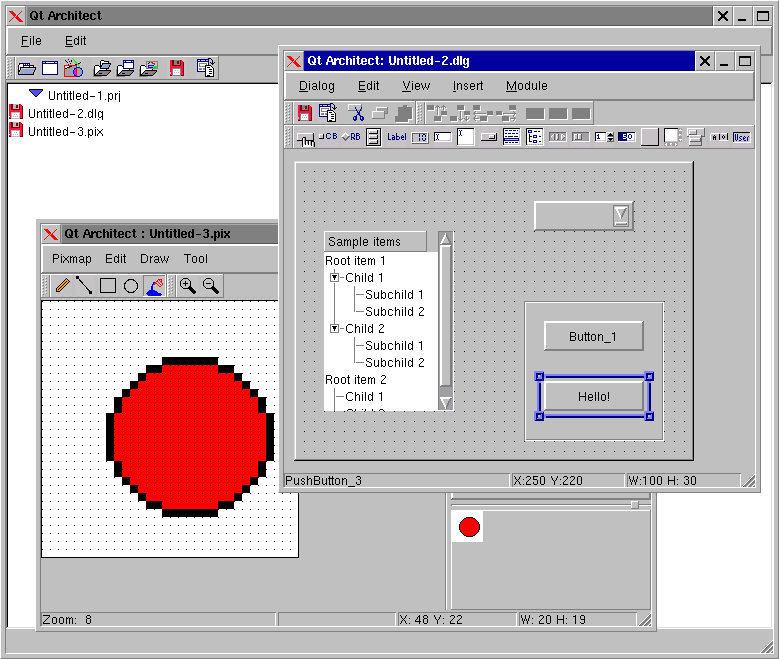Viewport: 779px width, 659px height.
Task: Click the Edit menu in dialog editor
Action: 368,86
